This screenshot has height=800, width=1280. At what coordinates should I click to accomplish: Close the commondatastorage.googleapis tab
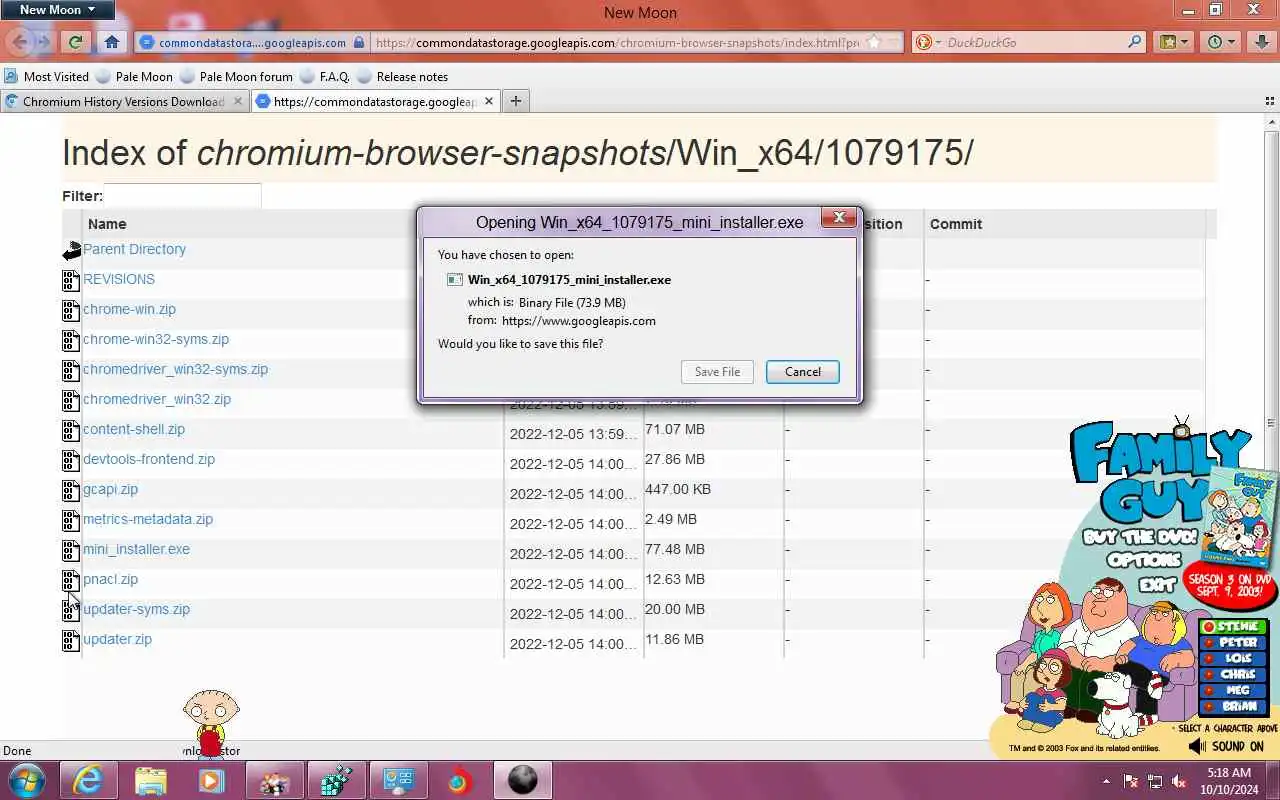pos(489,101)
